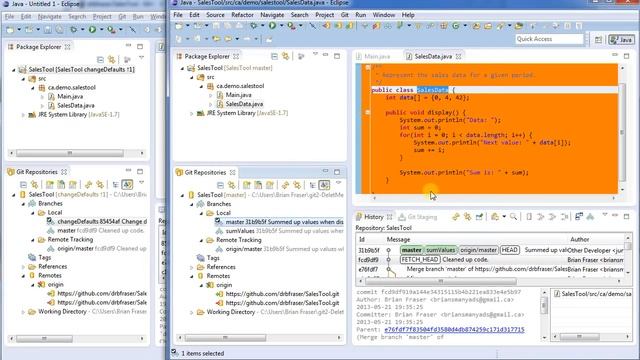Collapse All in front Package Explorer toolbar

(274, 56)
